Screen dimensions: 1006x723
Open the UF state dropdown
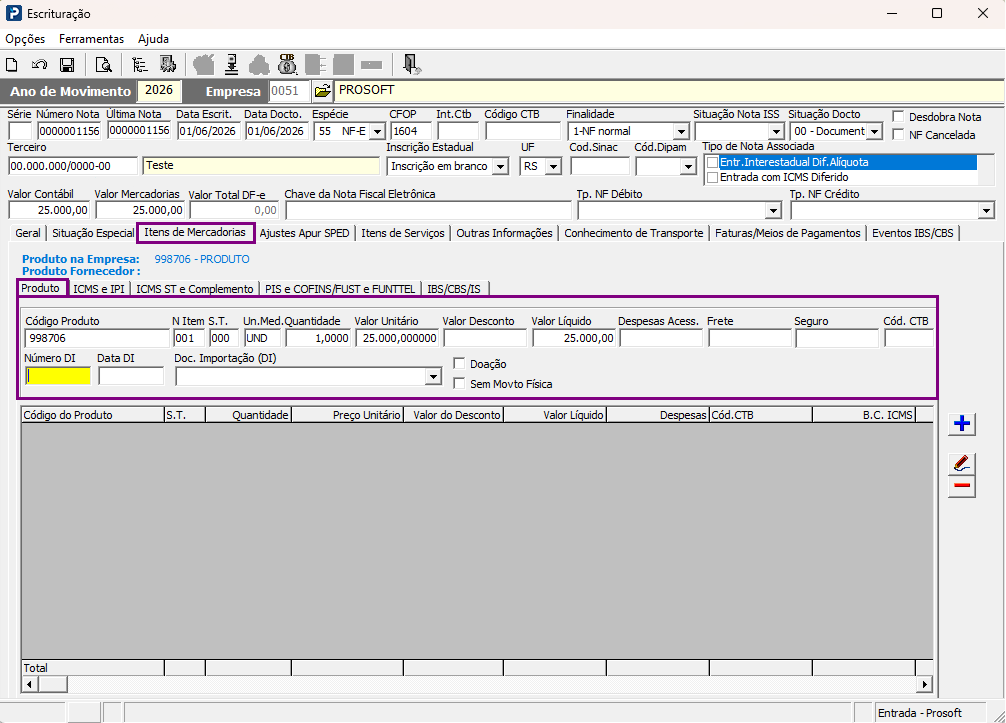coord(553,167)
